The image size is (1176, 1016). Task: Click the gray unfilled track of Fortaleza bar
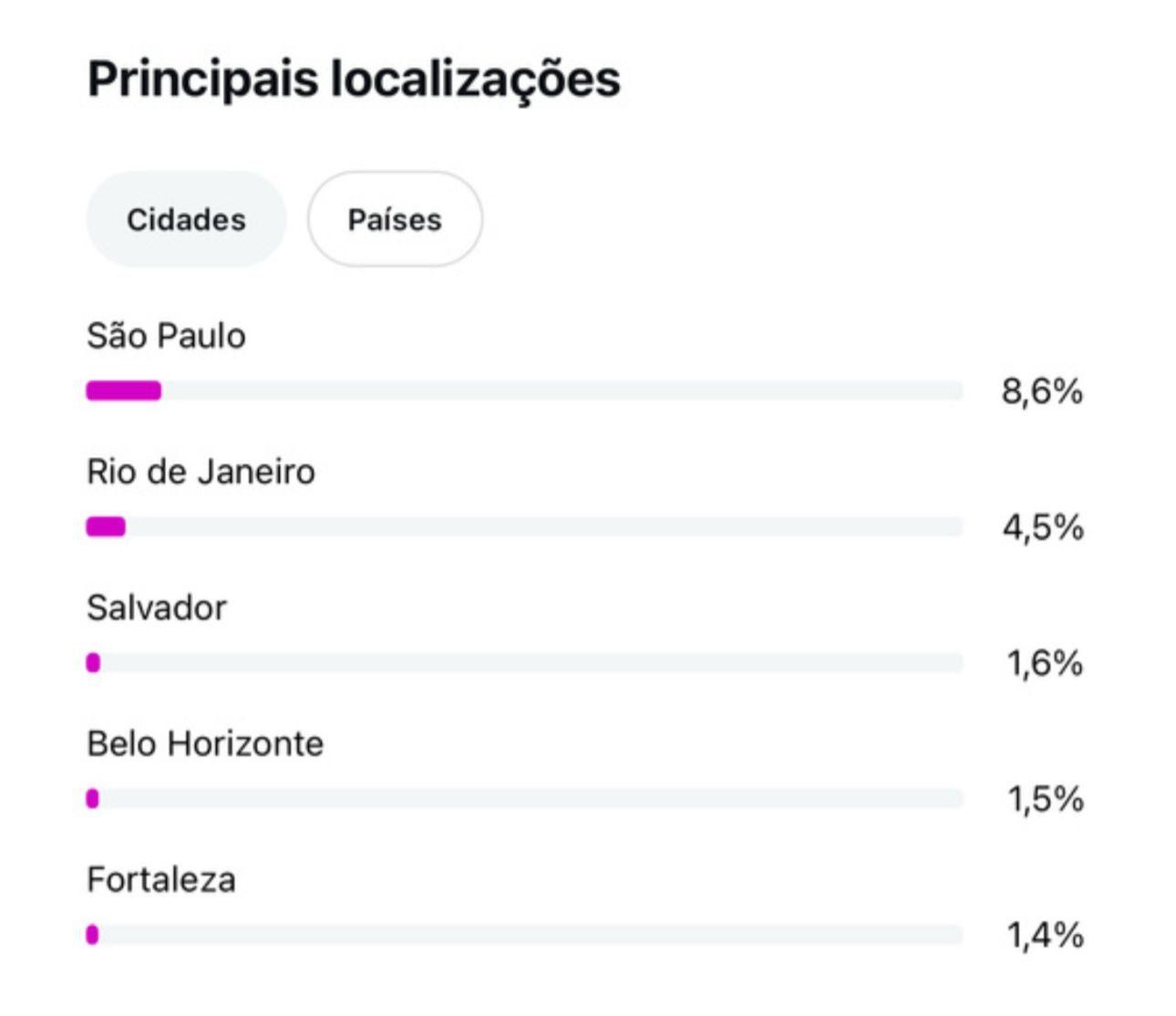tap(529, 935)
